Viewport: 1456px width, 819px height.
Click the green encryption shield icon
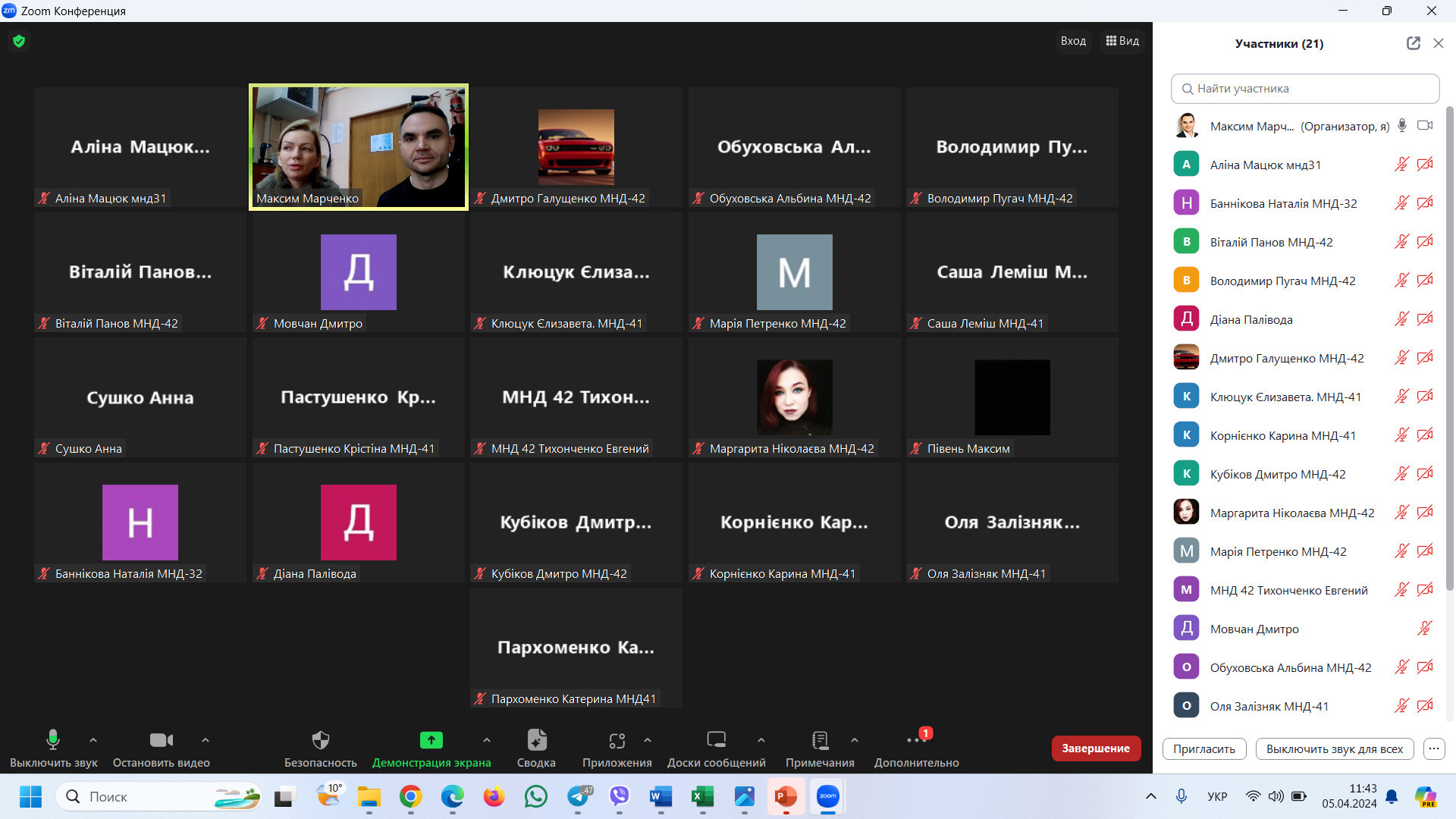click(x=19, y=41)
